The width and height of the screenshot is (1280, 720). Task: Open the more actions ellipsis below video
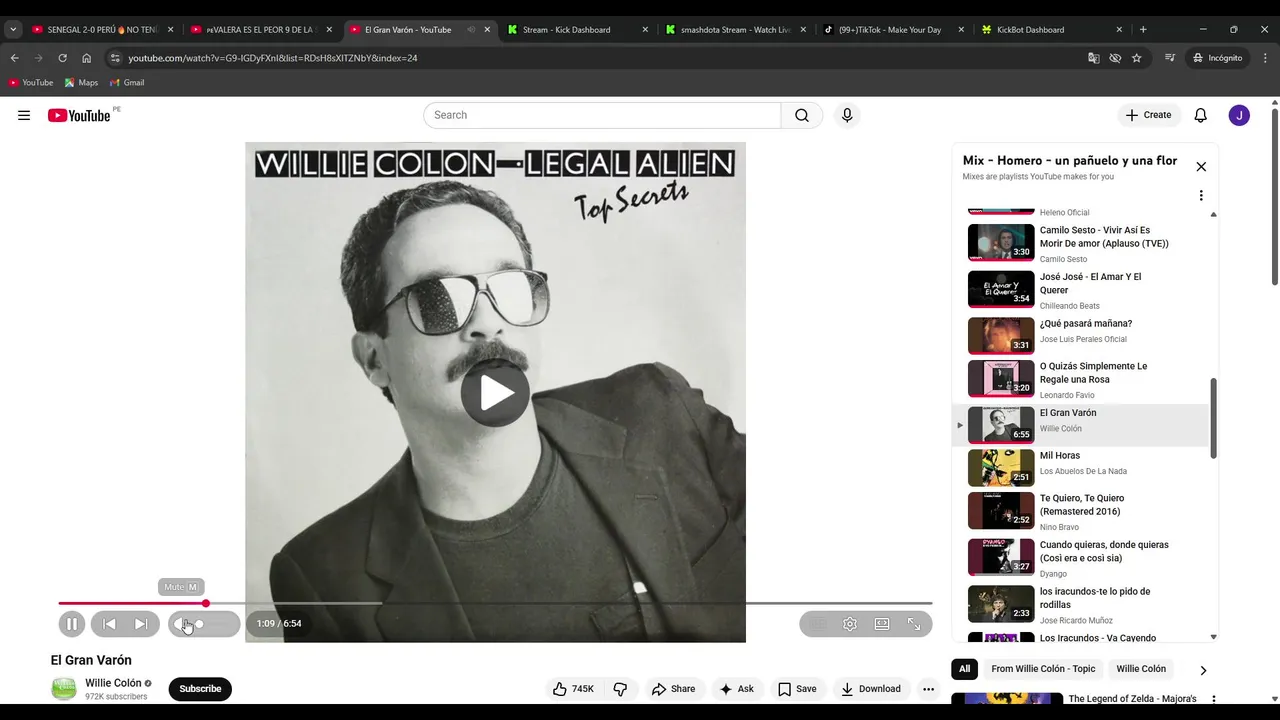(x=928, y=689)
